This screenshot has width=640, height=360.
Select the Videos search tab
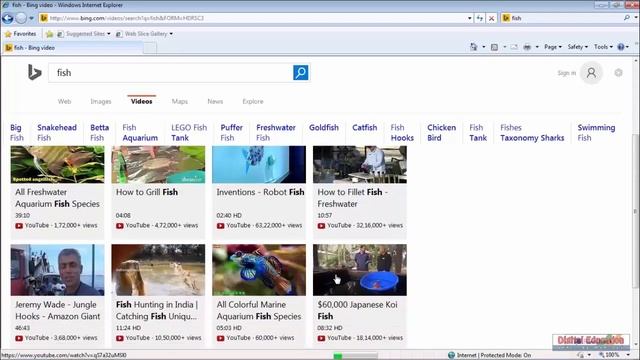click(x=142, y=101)
